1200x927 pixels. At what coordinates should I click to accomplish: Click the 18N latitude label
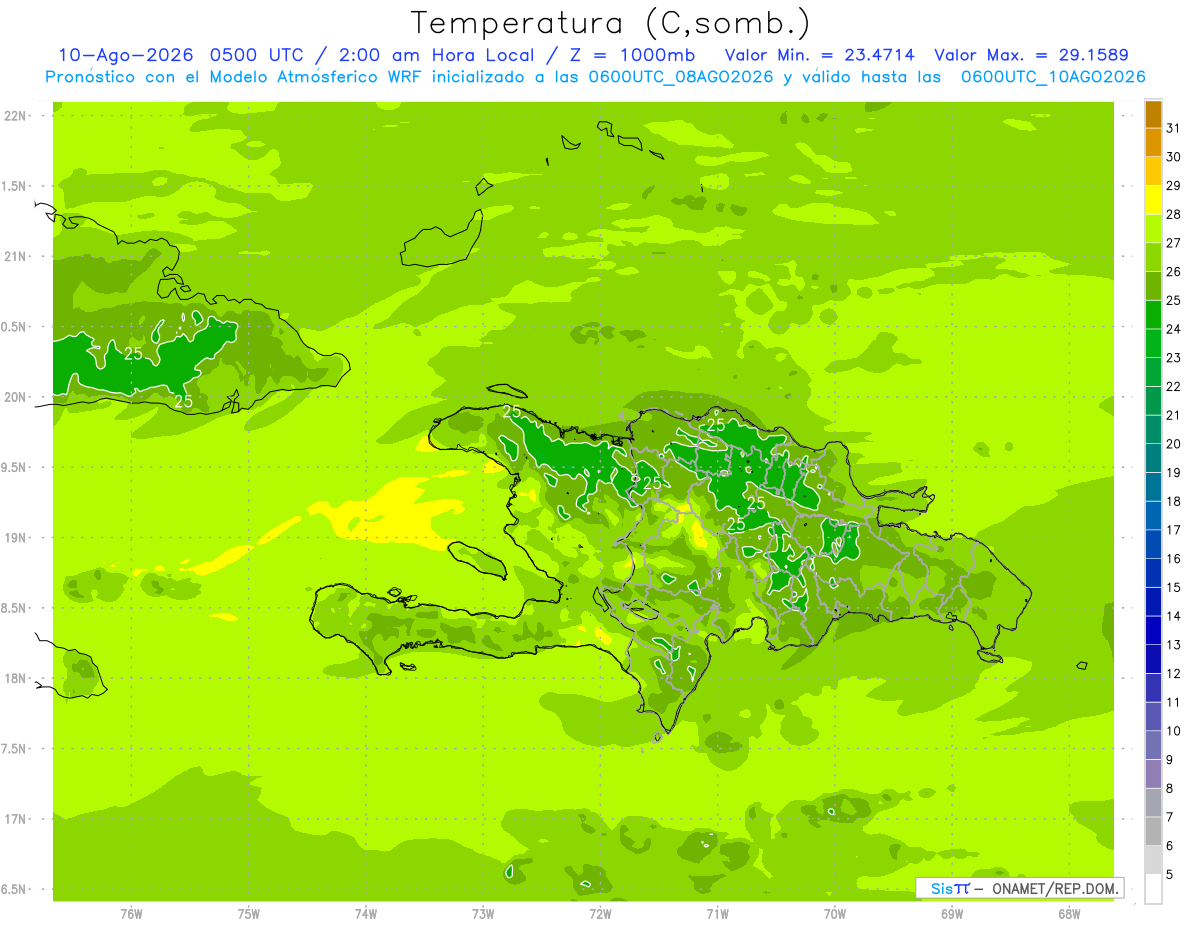click(x=17, y=679)
